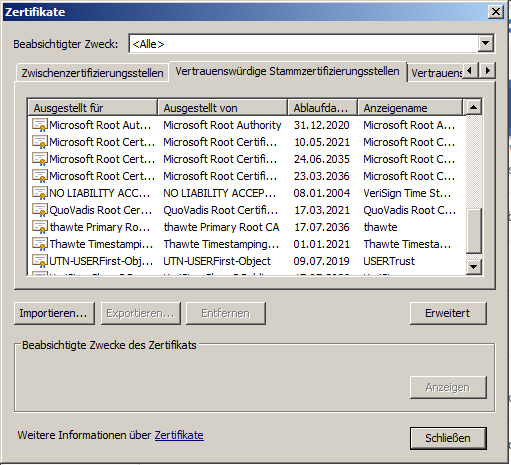The height and width of the screenshot is (465, 511).
Task: Select 'QuoVadis Root Cer...' certificate entry
Action: coord(101,210)
